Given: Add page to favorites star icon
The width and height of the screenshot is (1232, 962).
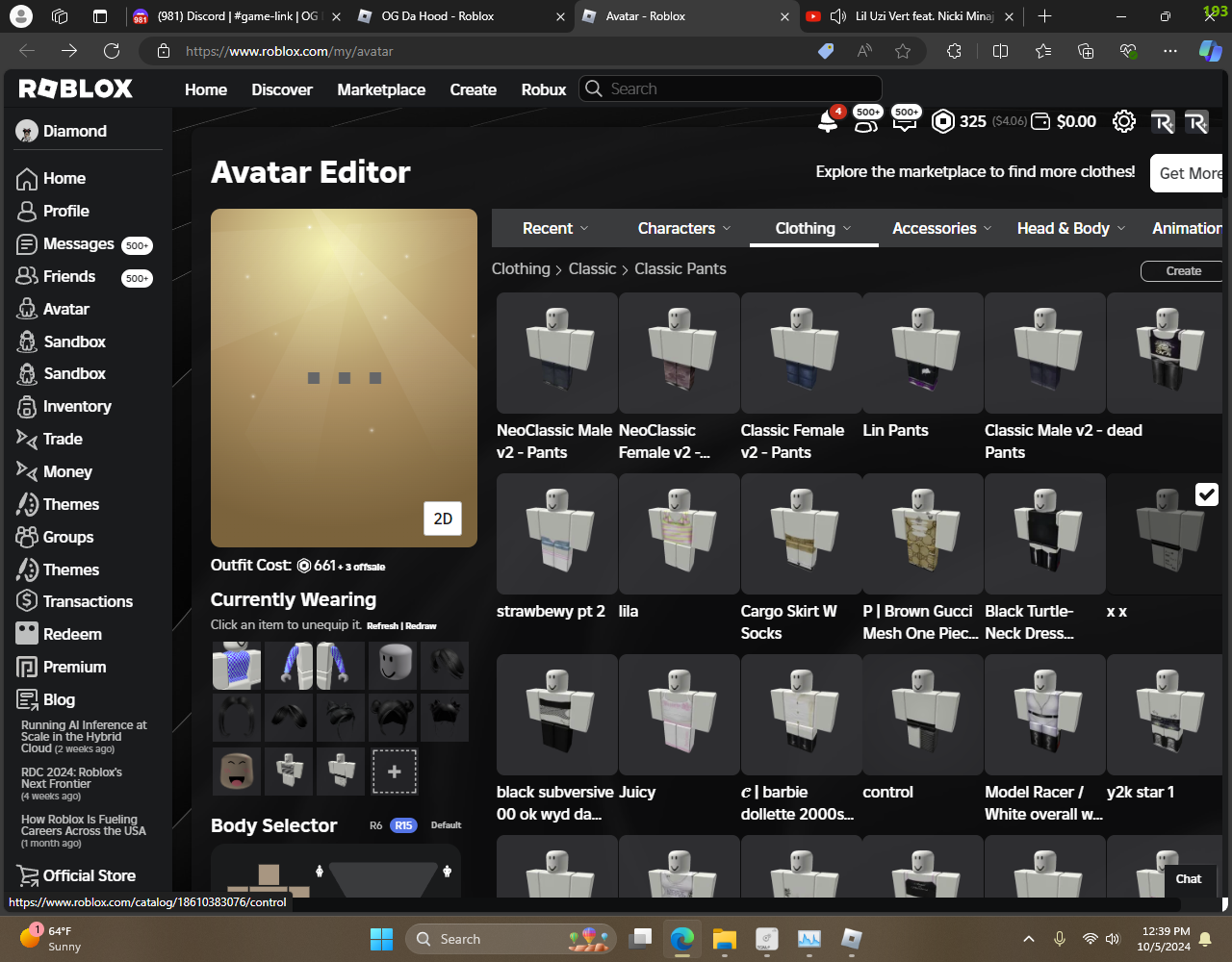Looking at the screenshot, I should tap(903, 51).
